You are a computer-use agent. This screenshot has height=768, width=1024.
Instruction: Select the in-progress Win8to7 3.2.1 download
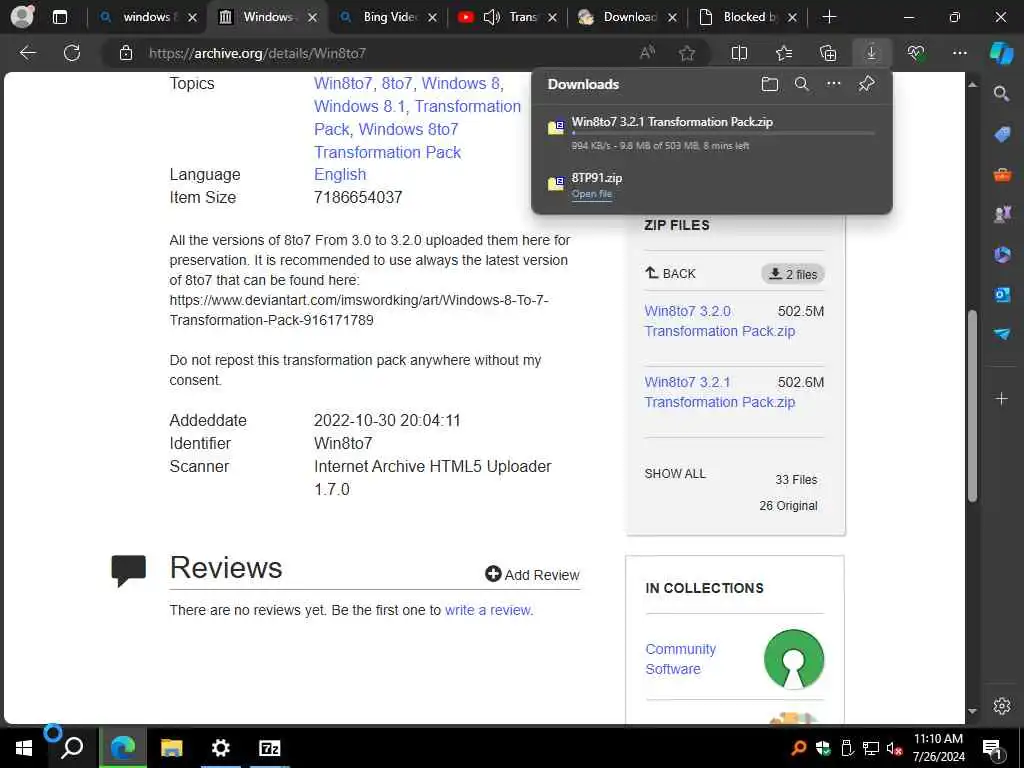click(x=712, y=133)
